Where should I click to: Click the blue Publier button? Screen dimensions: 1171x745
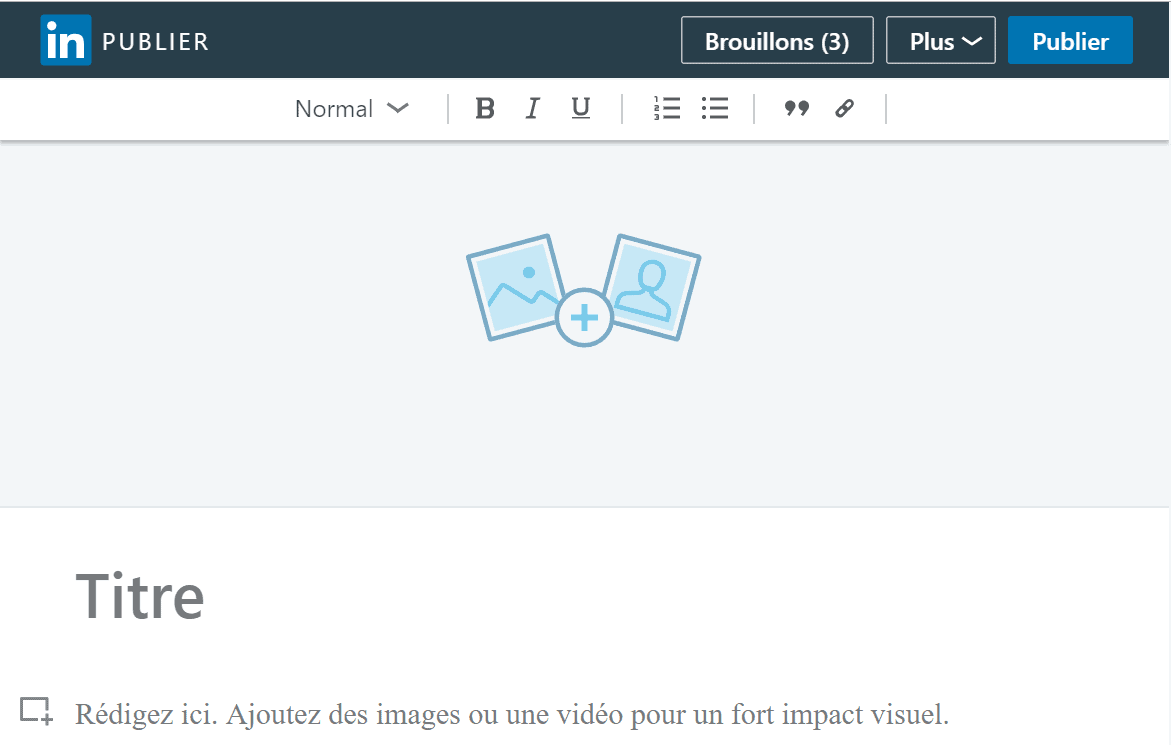click(x=1069, y=40)
